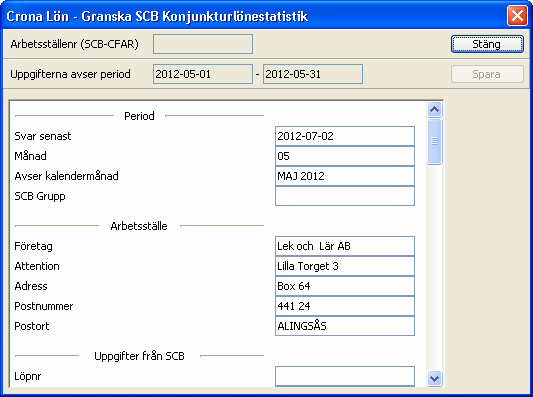Select the period start date 2012-05-01 field
The height and width of the screenshot is (397, 533).
click(203, 74)
